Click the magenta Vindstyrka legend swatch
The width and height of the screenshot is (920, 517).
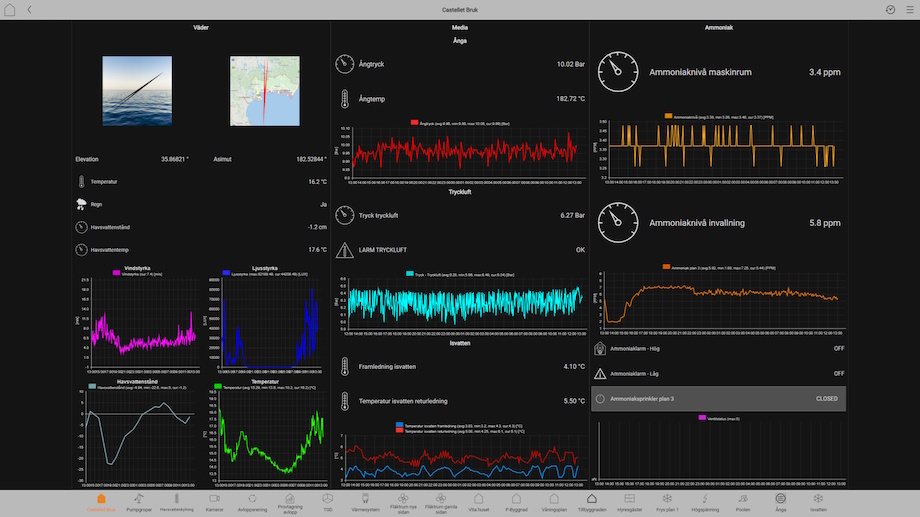point(116,272)
